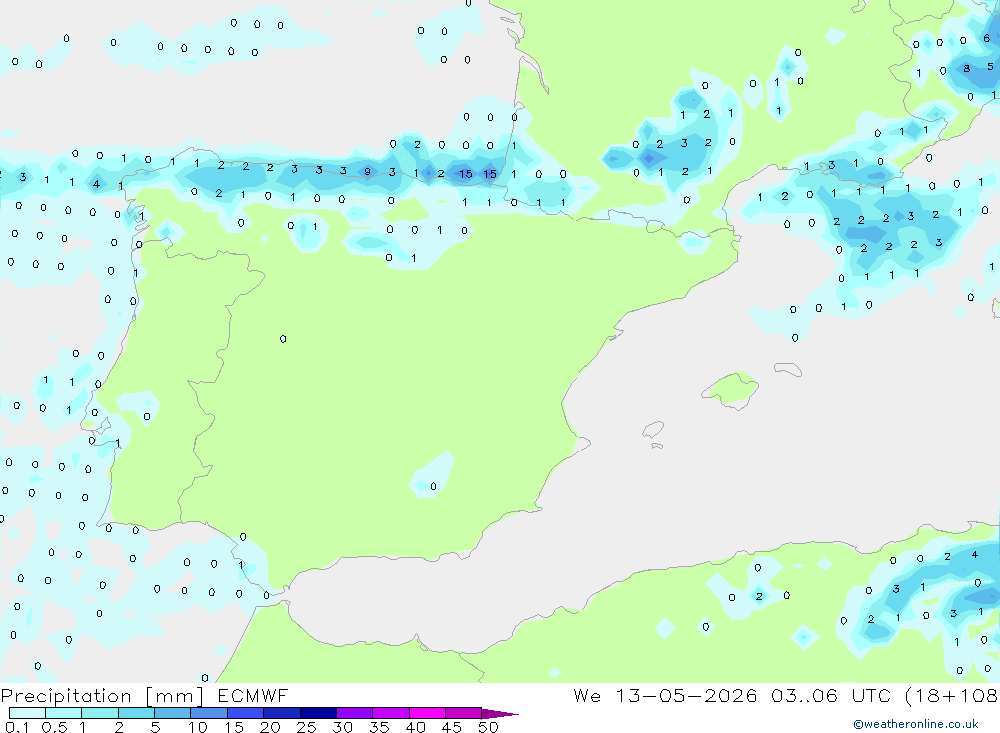Click the 0.1–0.5 mm legend color swatch
Image resolution: width=1000 pixels, height=733 pixels.
point(27,713)
